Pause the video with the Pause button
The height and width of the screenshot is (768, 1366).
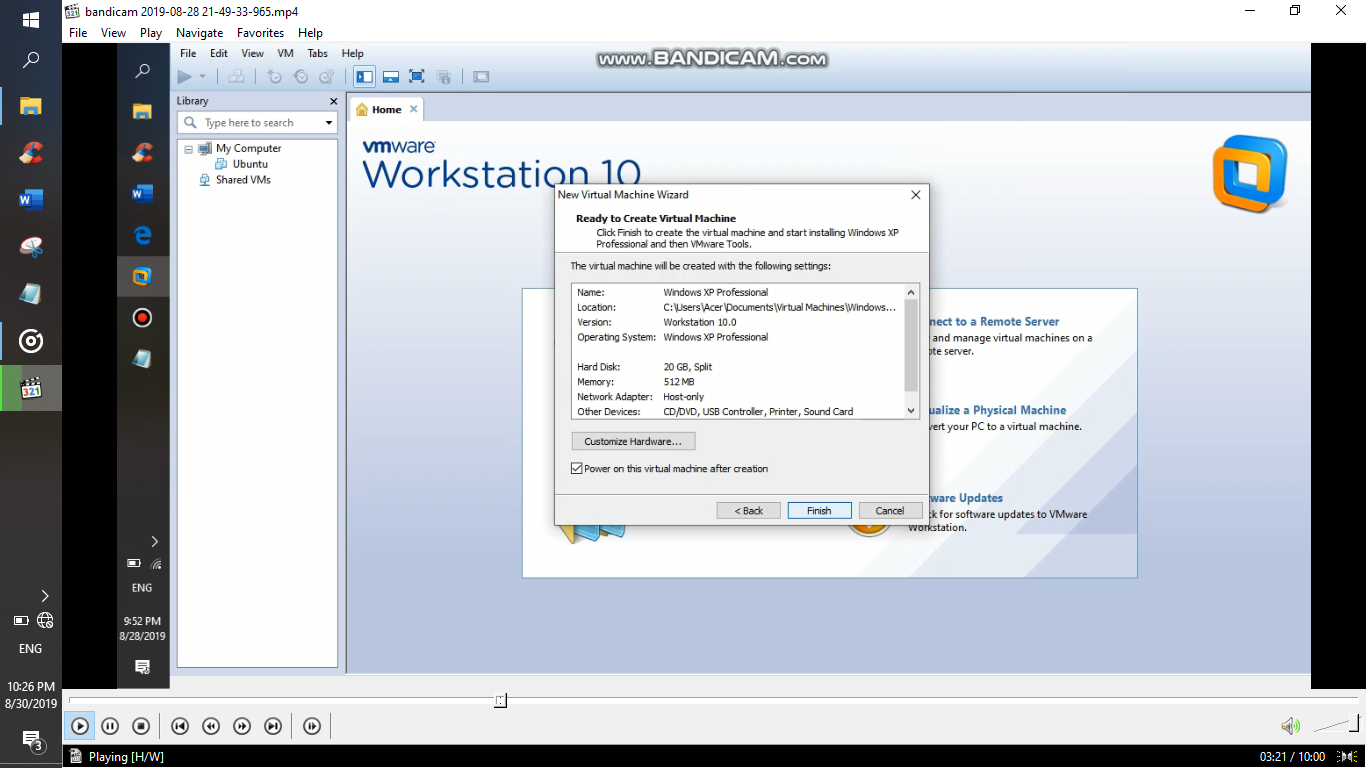(x=111, y=726)
